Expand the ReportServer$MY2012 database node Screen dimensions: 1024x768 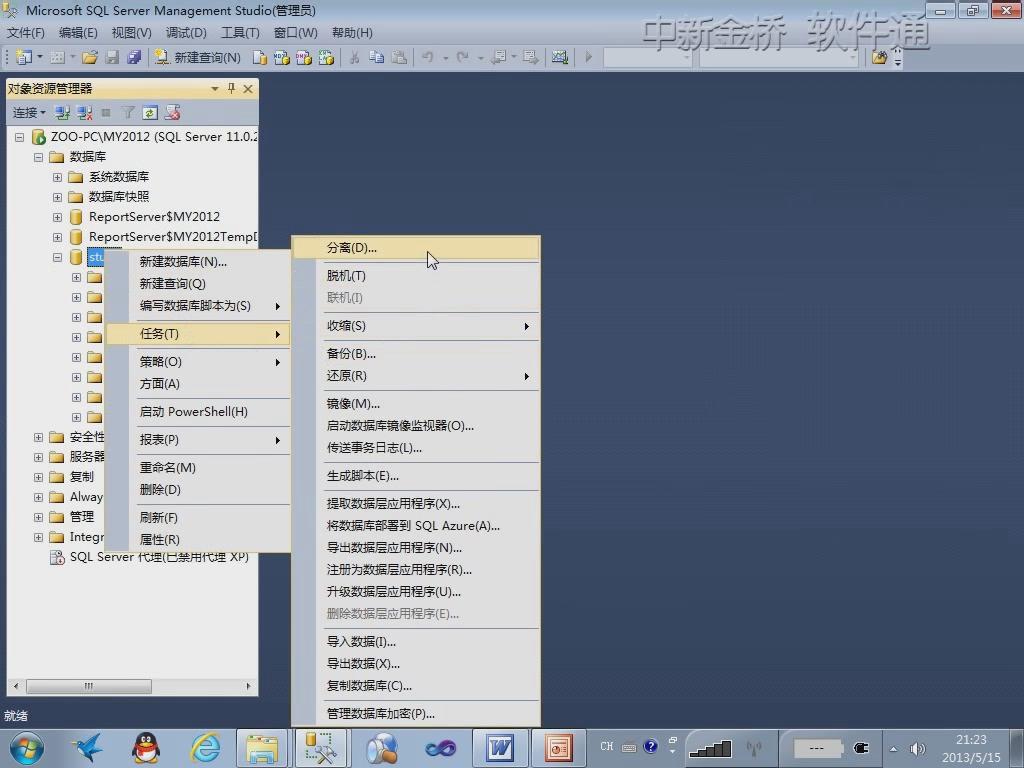click(57, 217)
